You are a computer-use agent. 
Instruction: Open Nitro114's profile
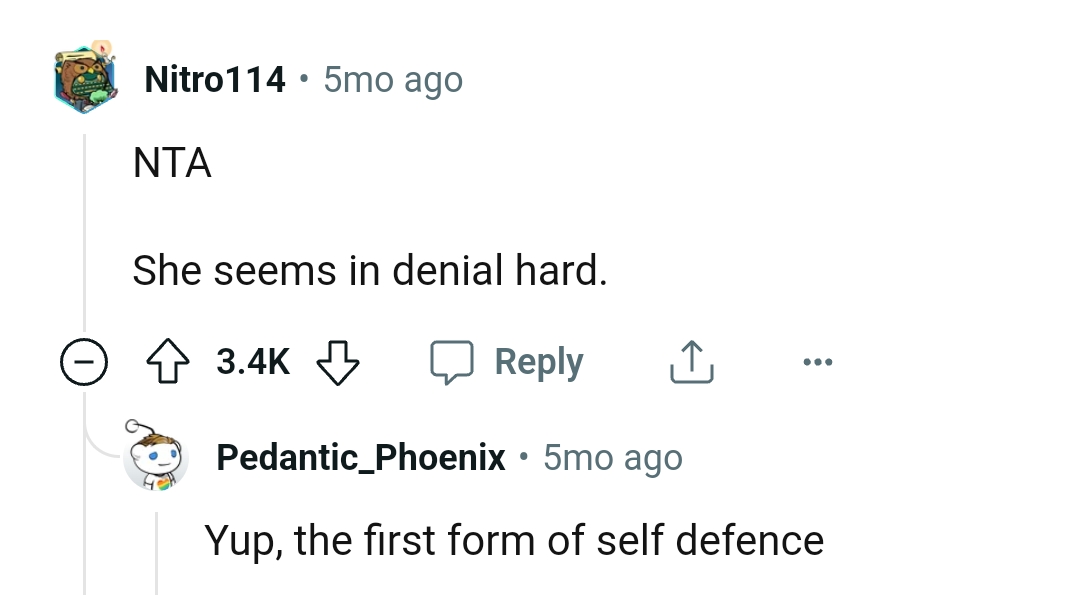click(x=214, y=79)
